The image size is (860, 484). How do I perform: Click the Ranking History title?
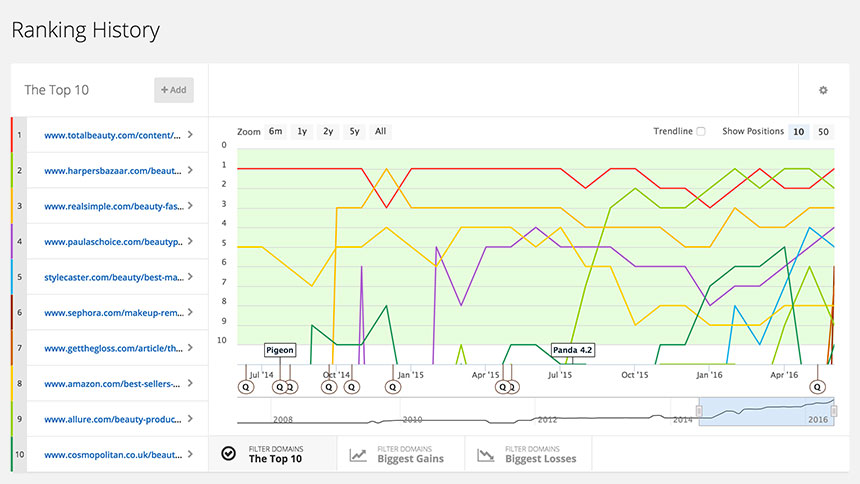pyautogui.click(x=86, y=30)
